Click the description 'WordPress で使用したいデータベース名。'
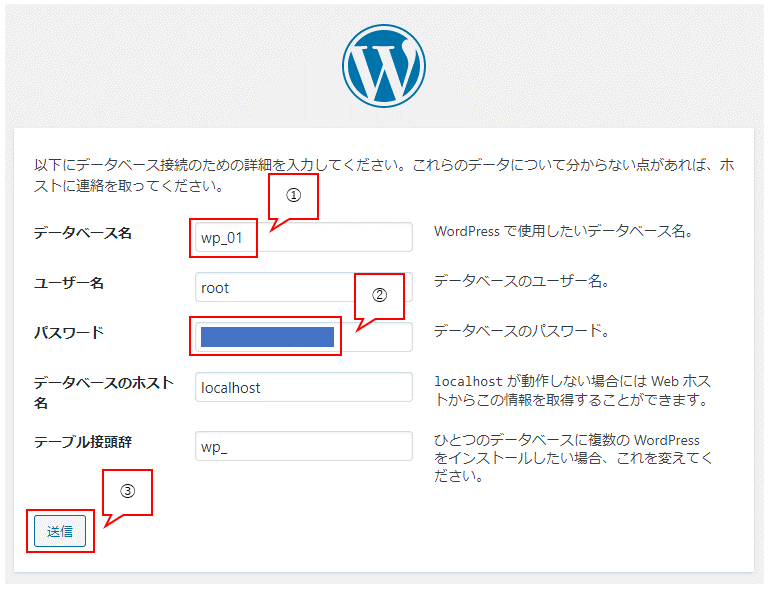This screenshot has width=770, height=591. pyautogui.click(x=564, y=231)
